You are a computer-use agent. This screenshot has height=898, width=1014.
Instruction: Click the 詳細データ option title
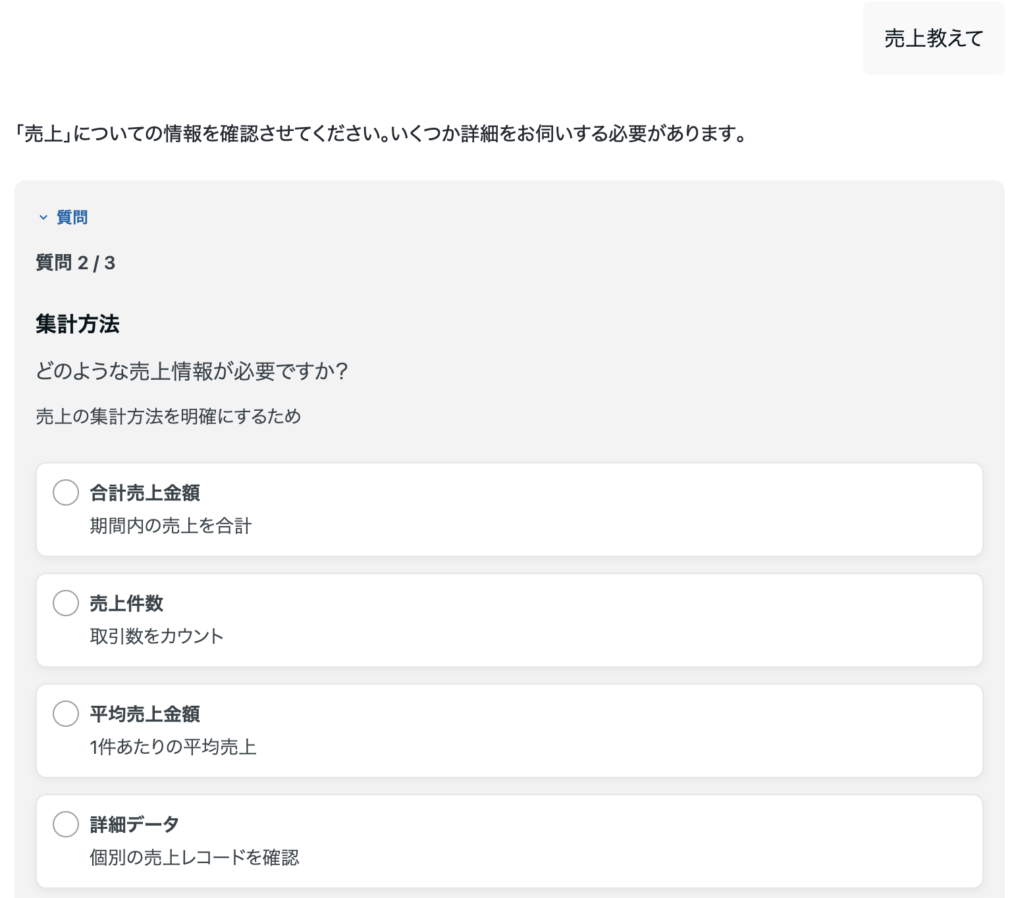[135, 824]
